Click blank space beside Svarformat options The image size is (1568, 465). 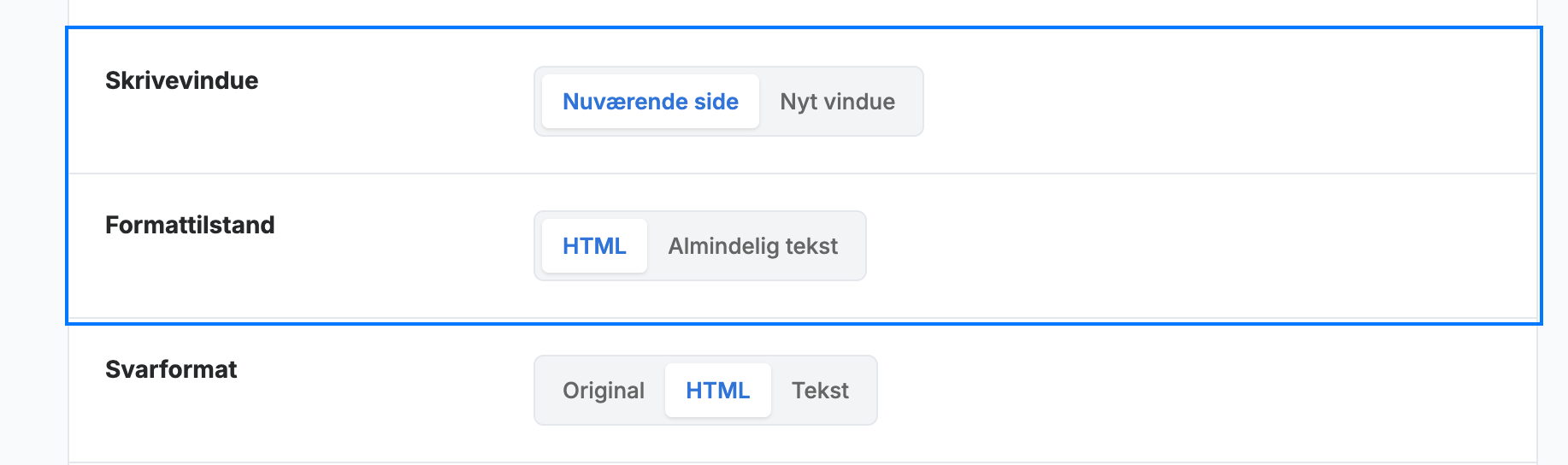(x=1197, y=391)
